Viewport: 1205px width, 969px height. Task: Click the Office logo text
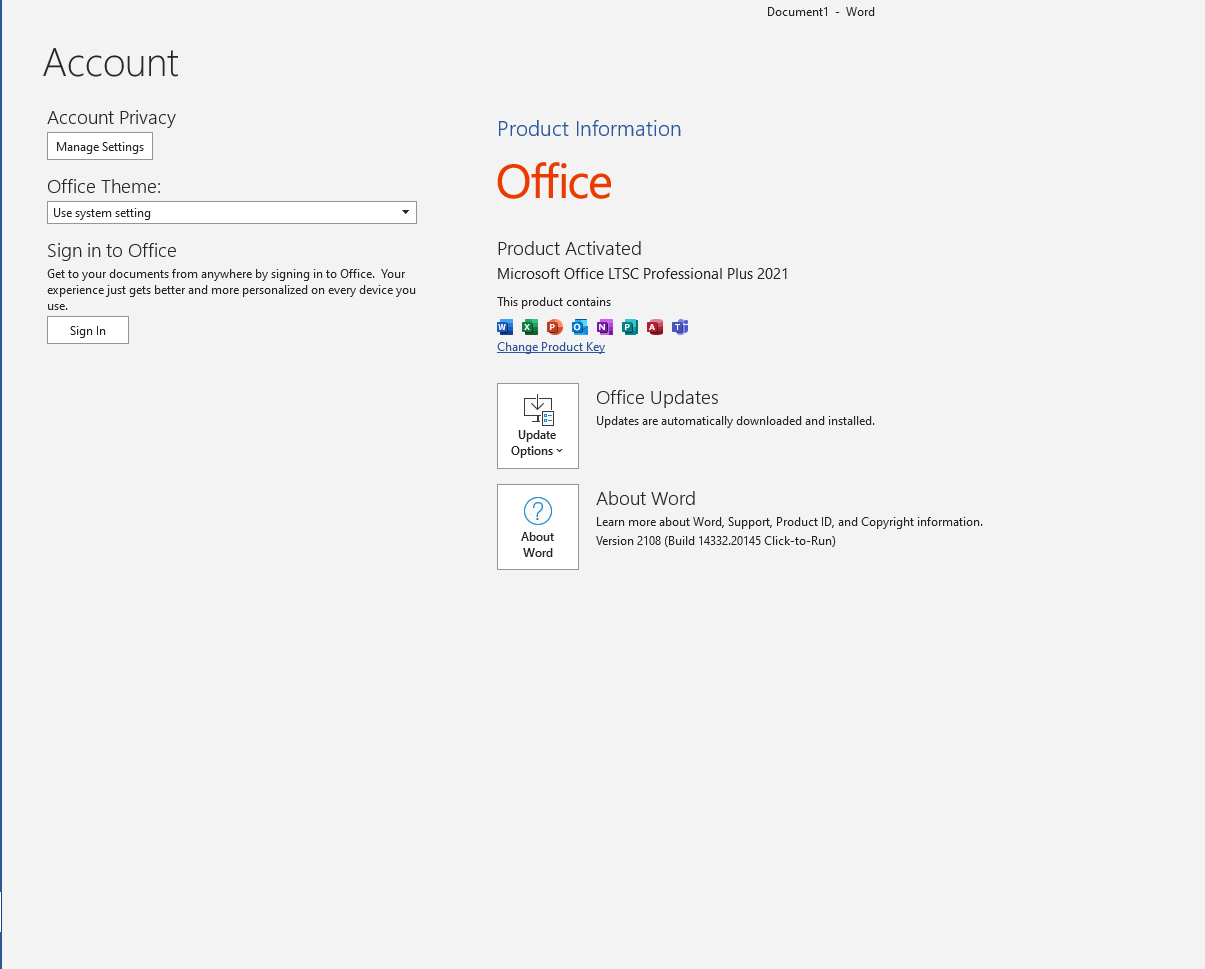point(554,182)
